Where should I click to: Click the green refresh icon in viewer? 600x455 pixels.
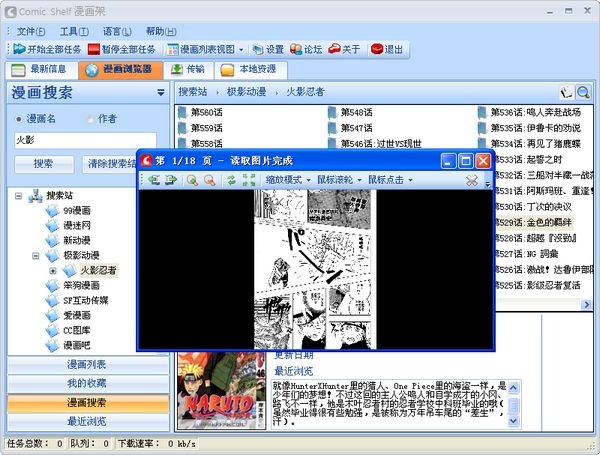(x=232, y=180)
